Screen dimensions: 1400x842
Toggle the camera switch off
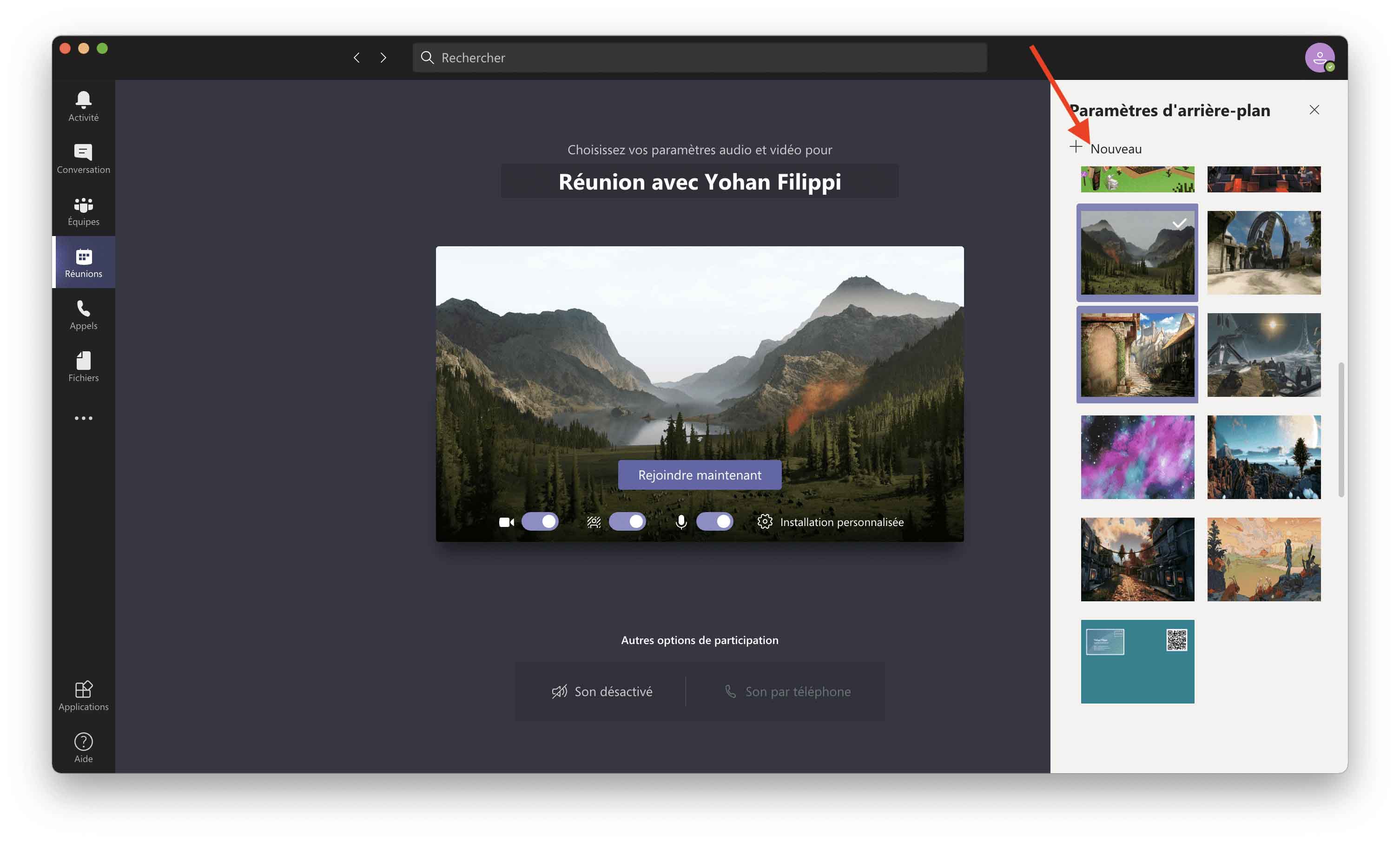coord(540,521)
